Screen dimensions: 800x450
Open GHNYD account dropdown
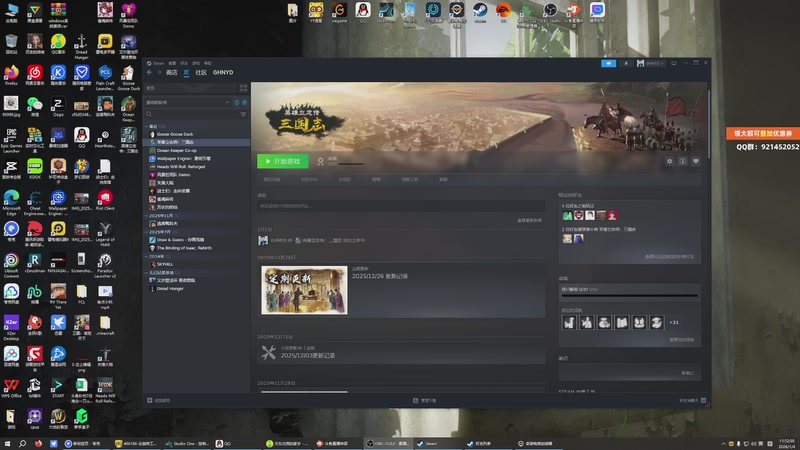(651, 63)
